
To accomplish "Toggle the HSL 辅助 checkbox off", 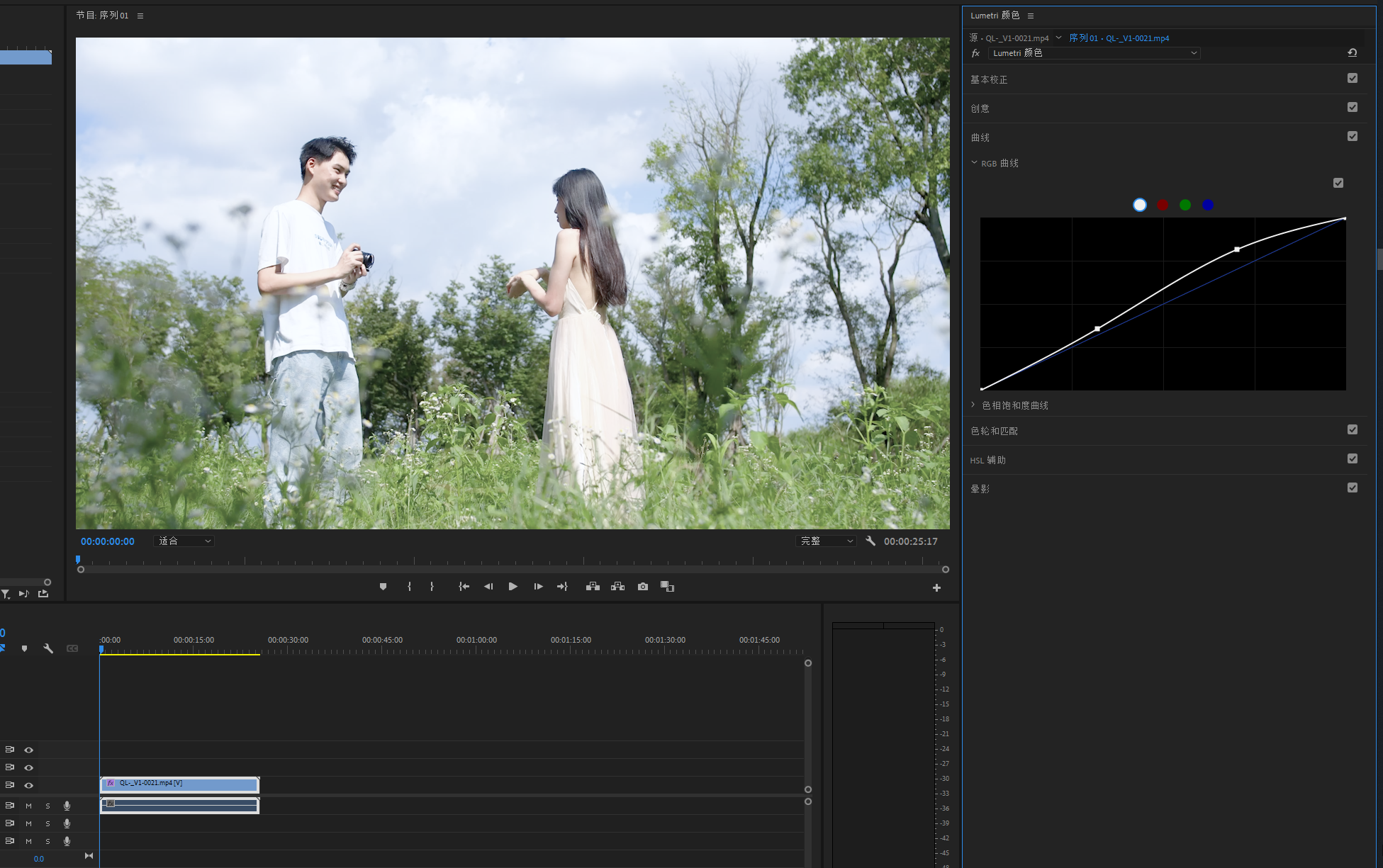I will [x=1352, y=459].
